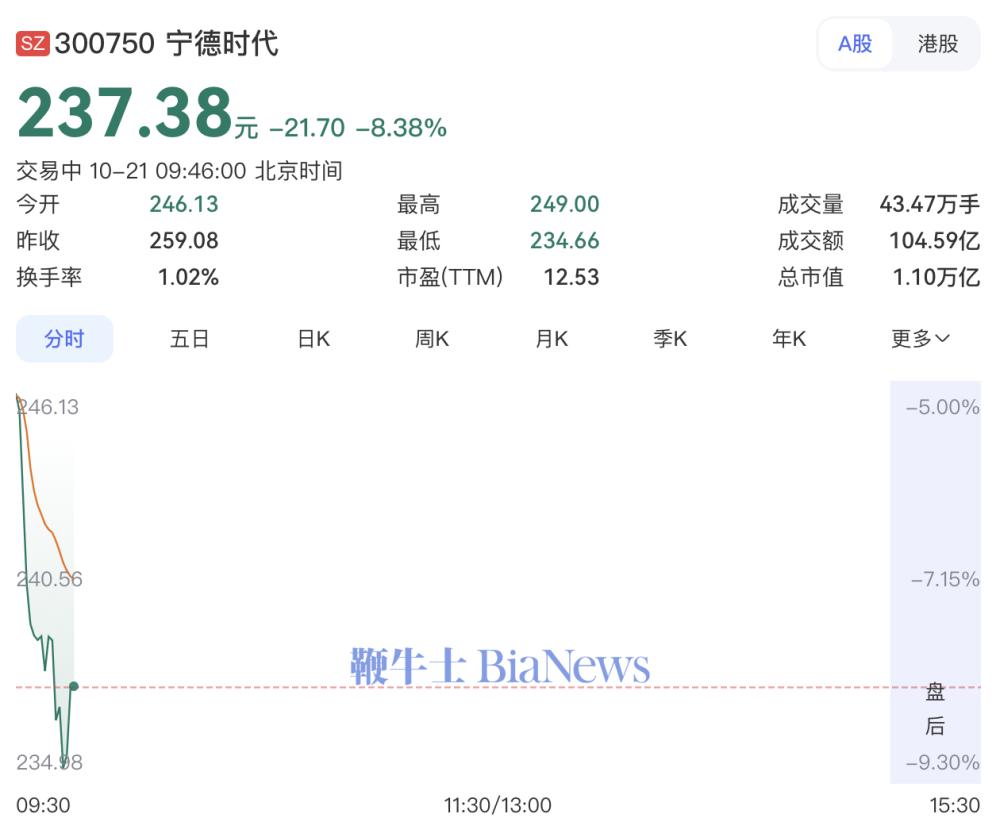
Task: Click the 换手率 value 1.02%
Action: pos(188,277)
